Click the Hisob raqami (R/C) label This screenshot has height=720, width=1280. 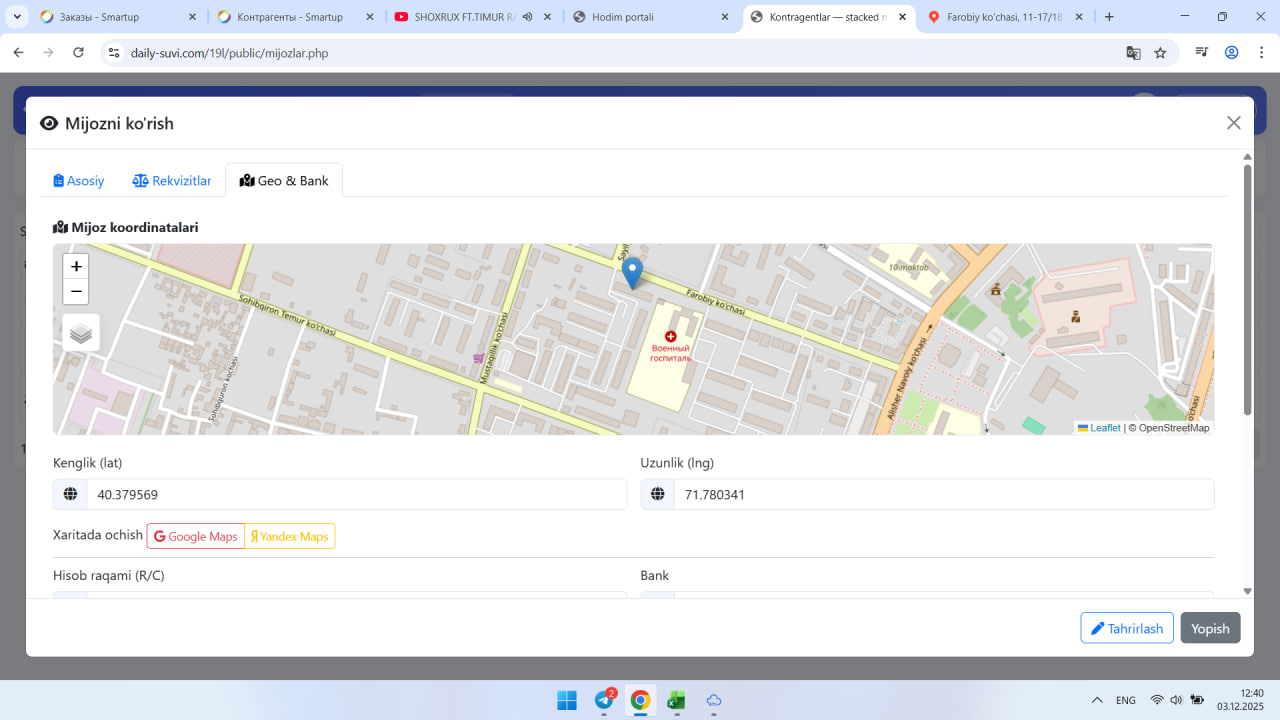click(108, 576)
